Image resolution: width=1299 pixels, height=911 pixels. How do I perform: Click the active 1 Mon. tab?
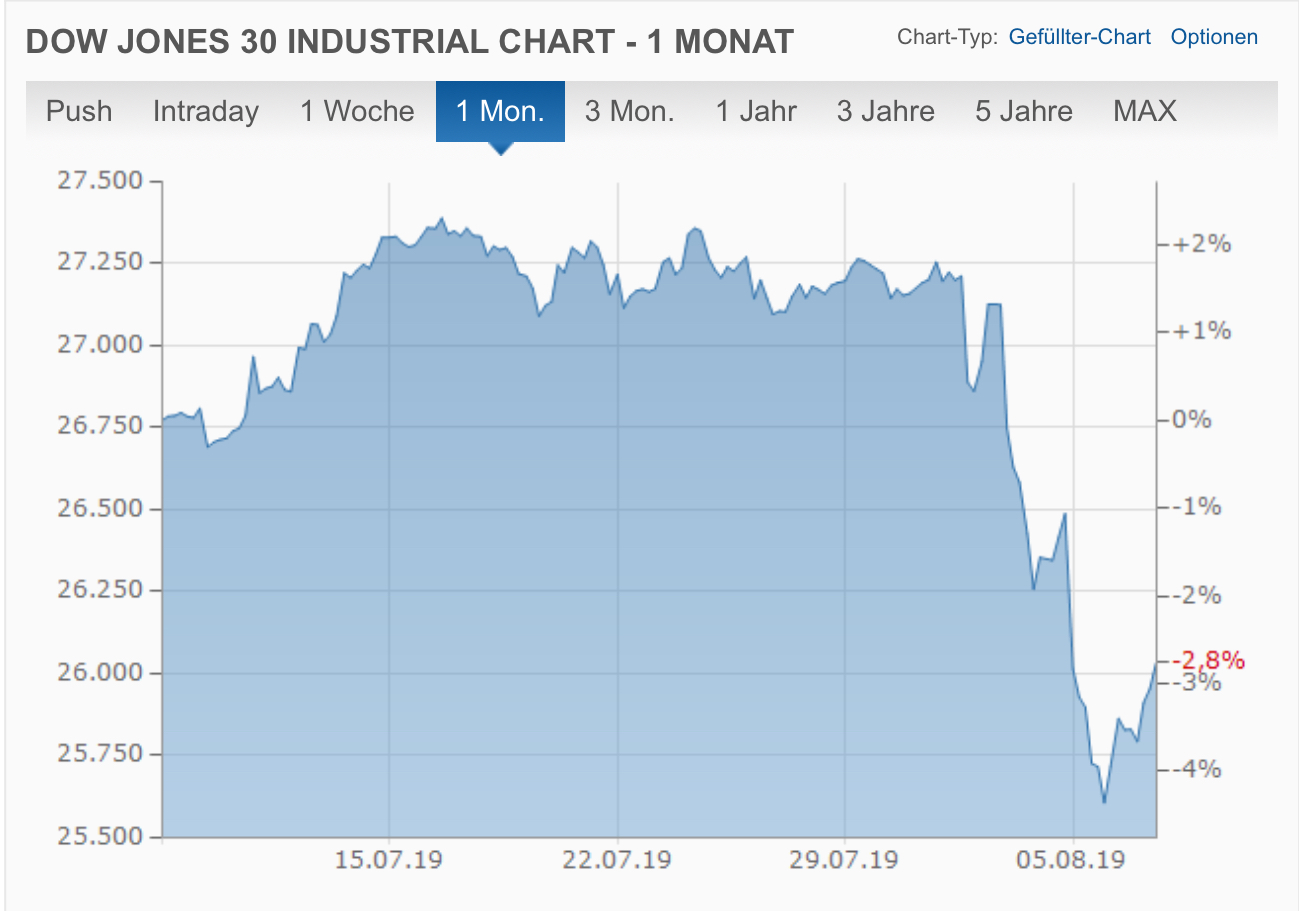[x=500, y=111]
